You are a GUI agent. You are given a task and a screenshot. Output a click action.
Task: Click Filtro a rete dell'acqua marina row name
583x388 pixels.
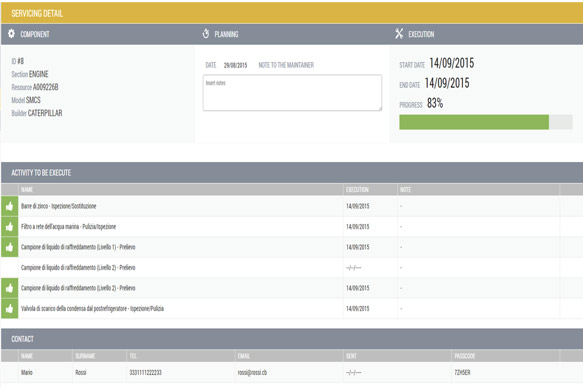click(68, 227)
